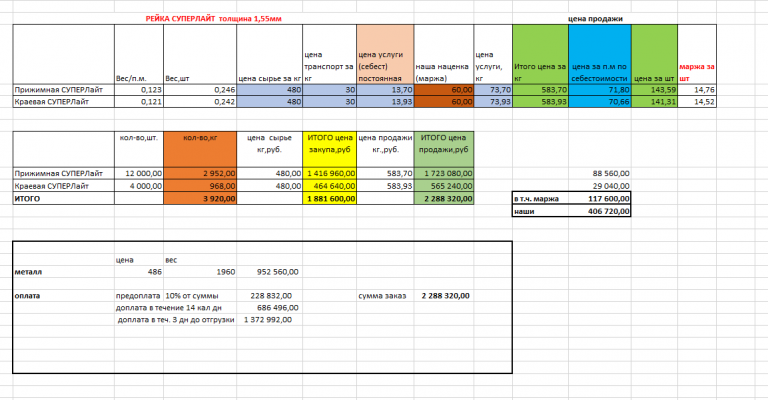The height and width of the screenshot is (400, 768).
Task: Select the cell containing 73,70
Action: pos(493,90)
